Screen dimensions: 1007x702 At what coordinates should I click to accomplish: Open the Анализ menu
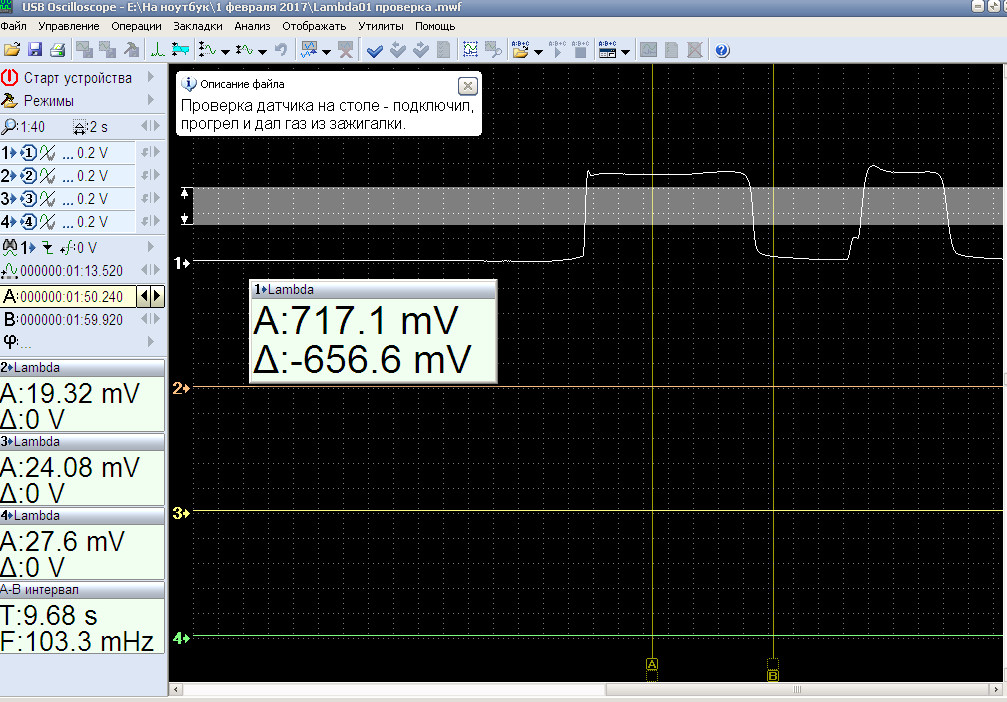[254, 25]
